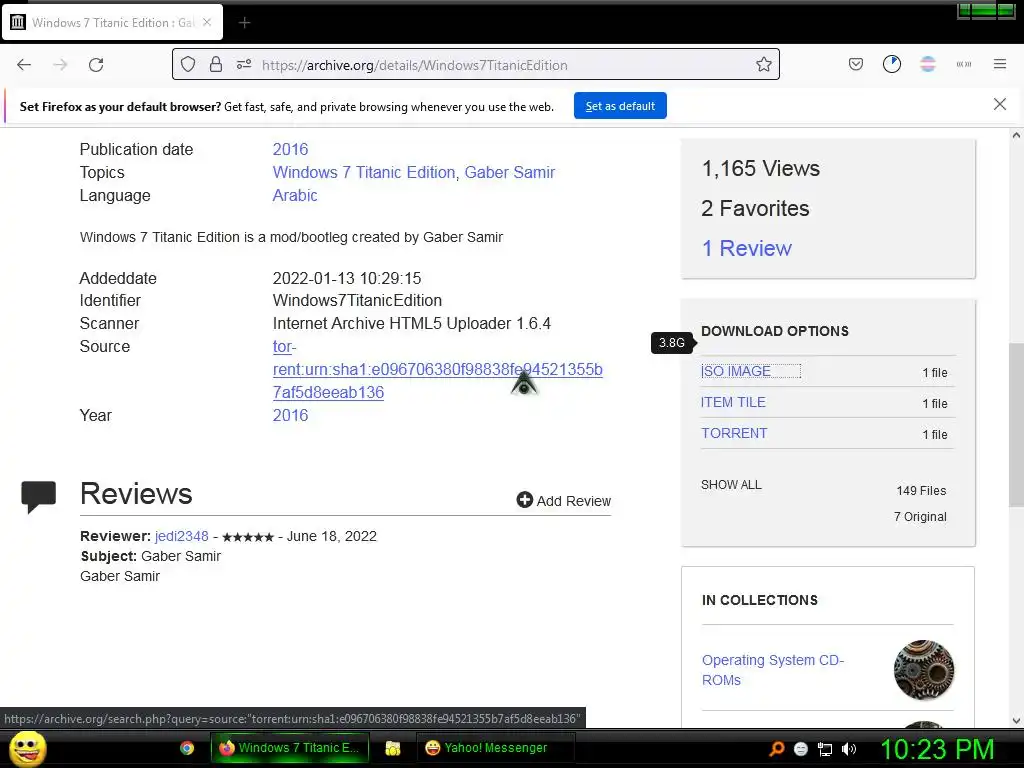This screenshot has width=1024, height=768.
Task: Click SHOW ALL download files
Action: [x=731, y=485]
